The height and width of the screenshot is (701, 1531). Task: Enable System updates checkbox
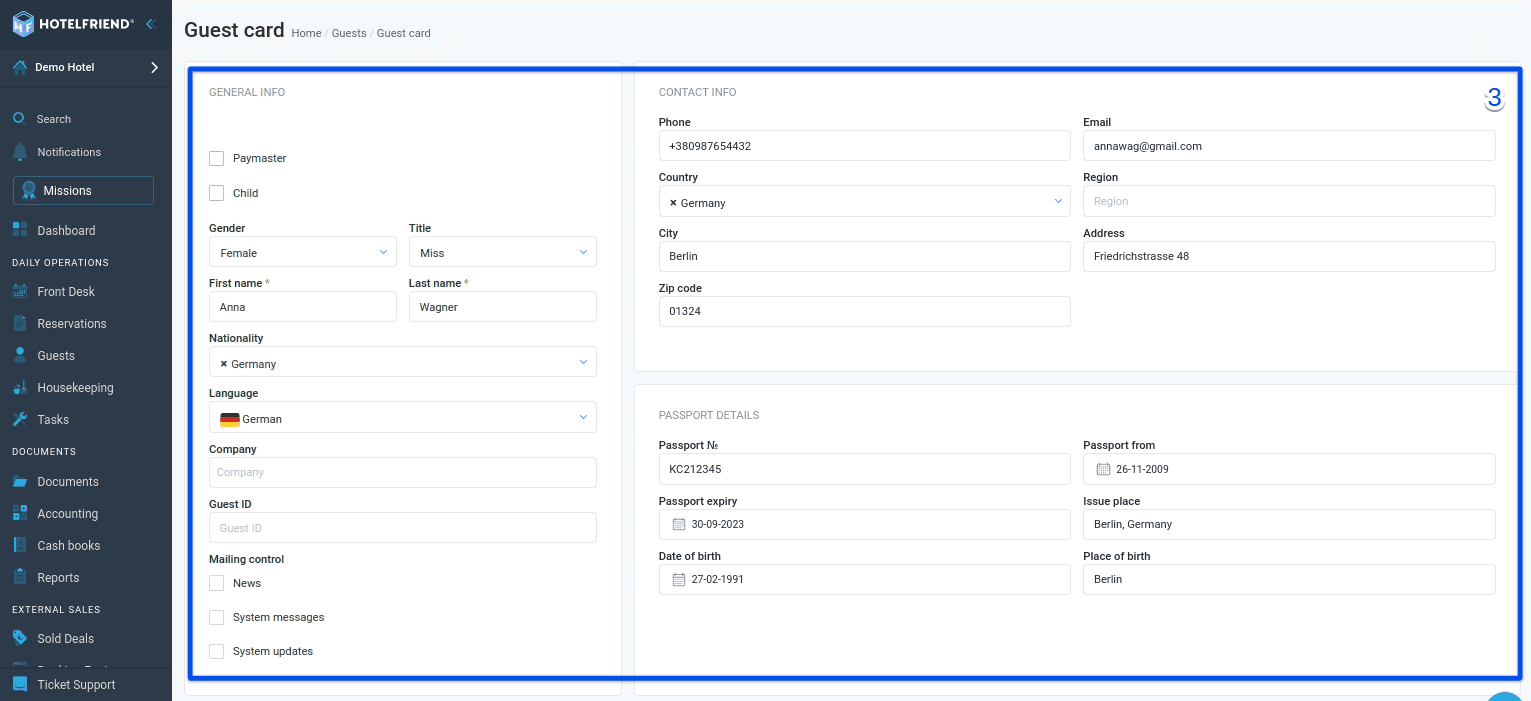pos(216,651)
